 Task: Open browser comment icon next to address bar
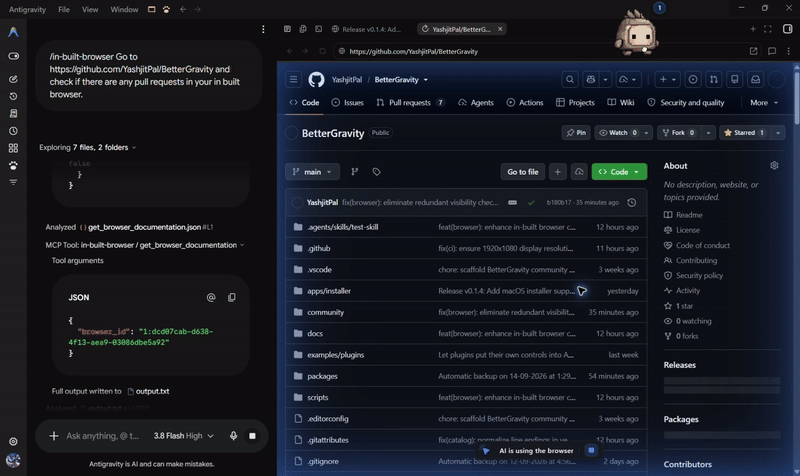(x=772, y=51)
